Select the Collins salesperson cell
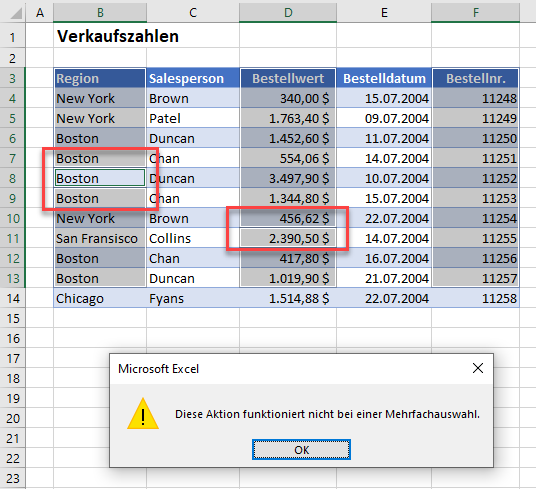The image size is (536, 489). click(193, 238)
